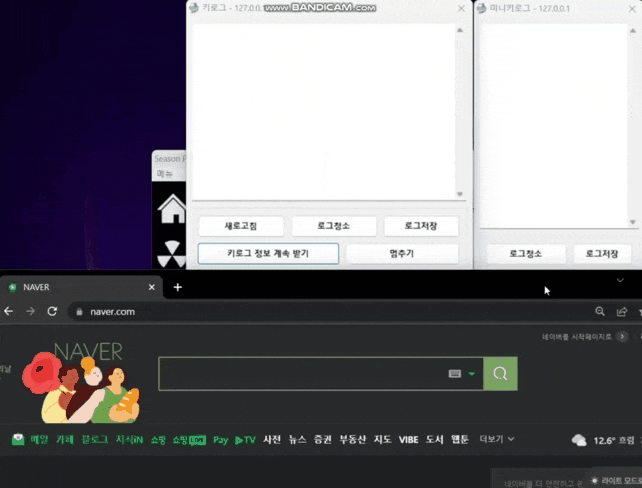Click the share page icon in address bar
Screen dimensions: 642x488
pyautogui.click(x=622, y=312)
